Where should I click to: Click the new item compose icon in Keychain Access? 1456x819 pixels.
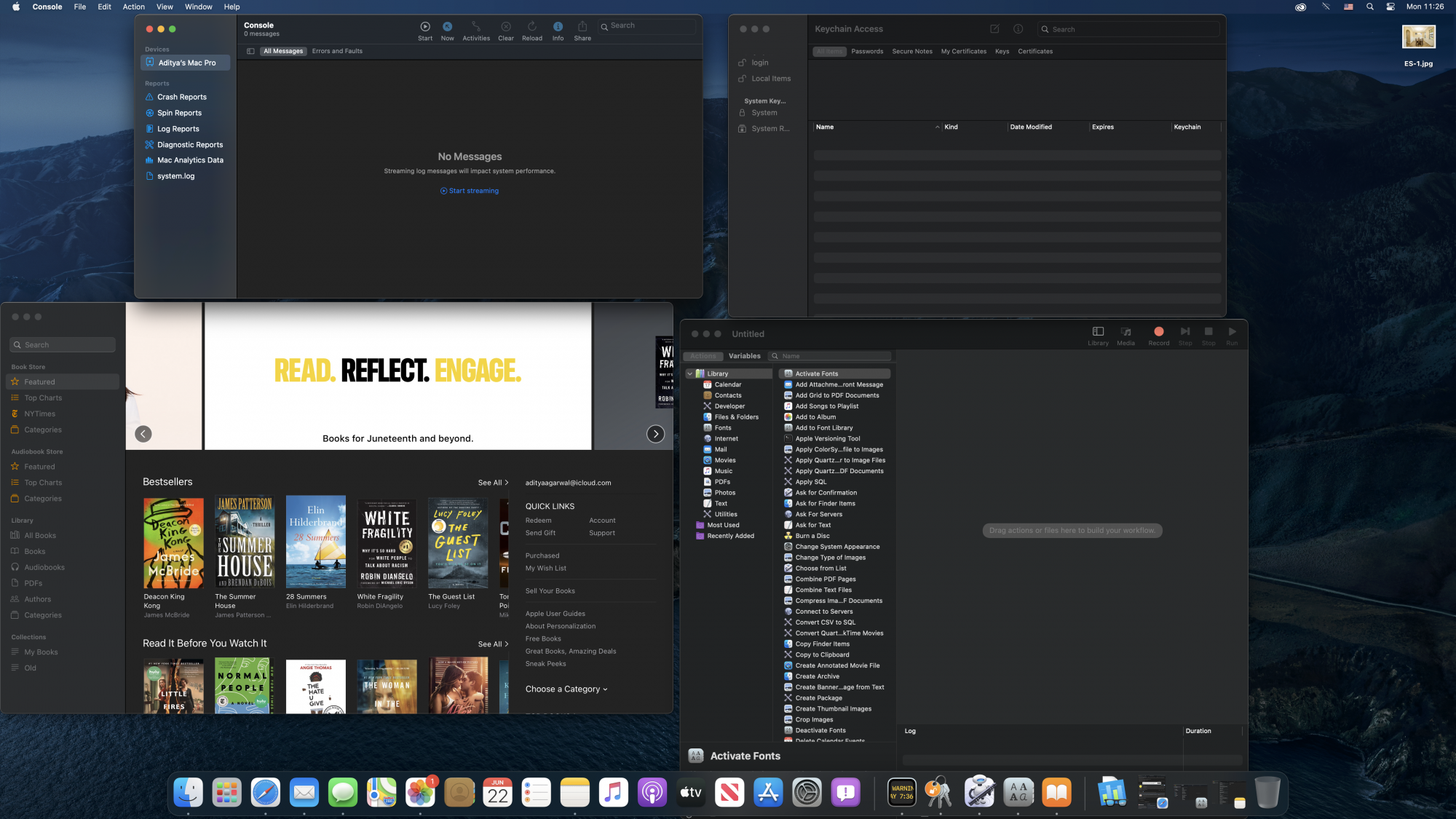tap(994, 29)
